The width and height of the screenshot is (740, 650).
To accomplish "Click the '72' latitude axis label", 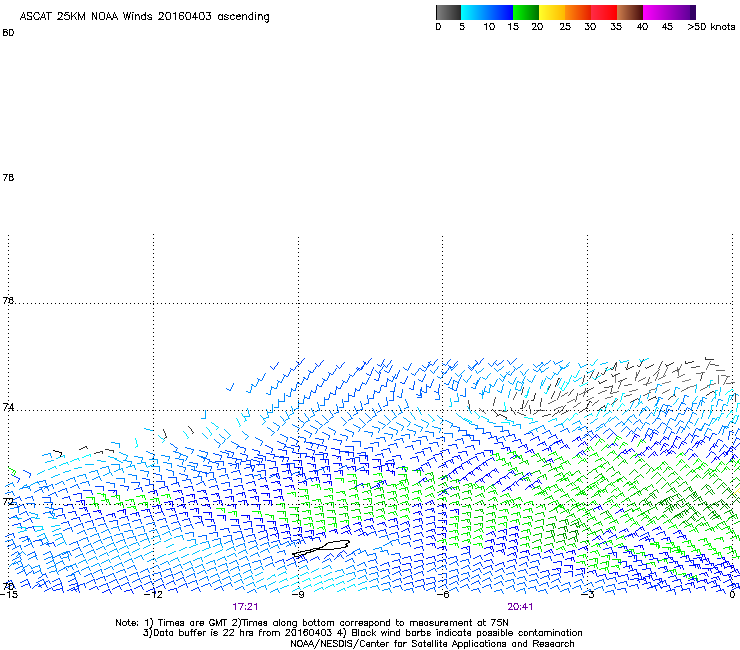I will tap(8, 501).
